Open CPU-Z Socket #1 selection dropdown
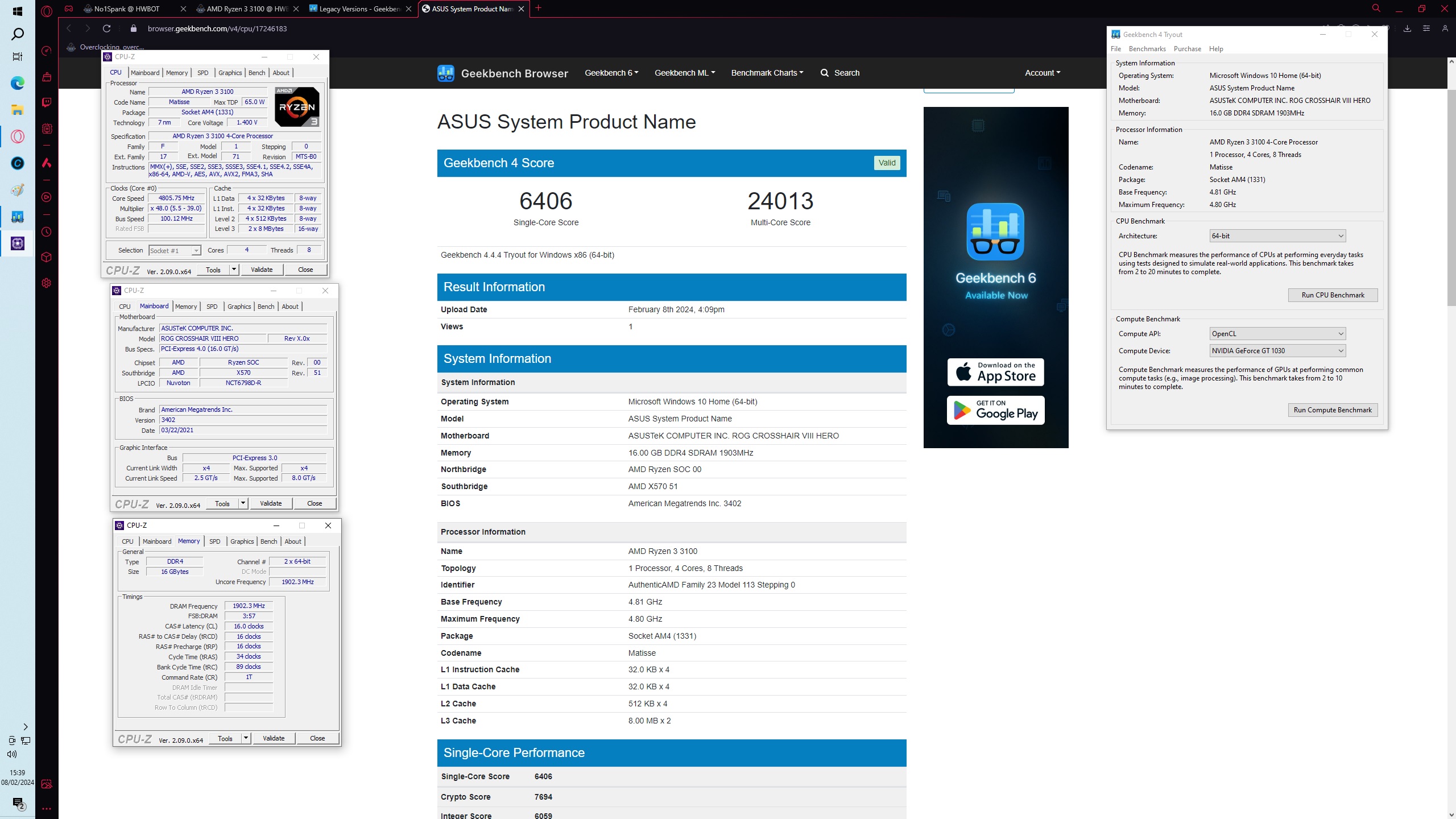This screenshot has height=819, width=1456. (175, 251)
